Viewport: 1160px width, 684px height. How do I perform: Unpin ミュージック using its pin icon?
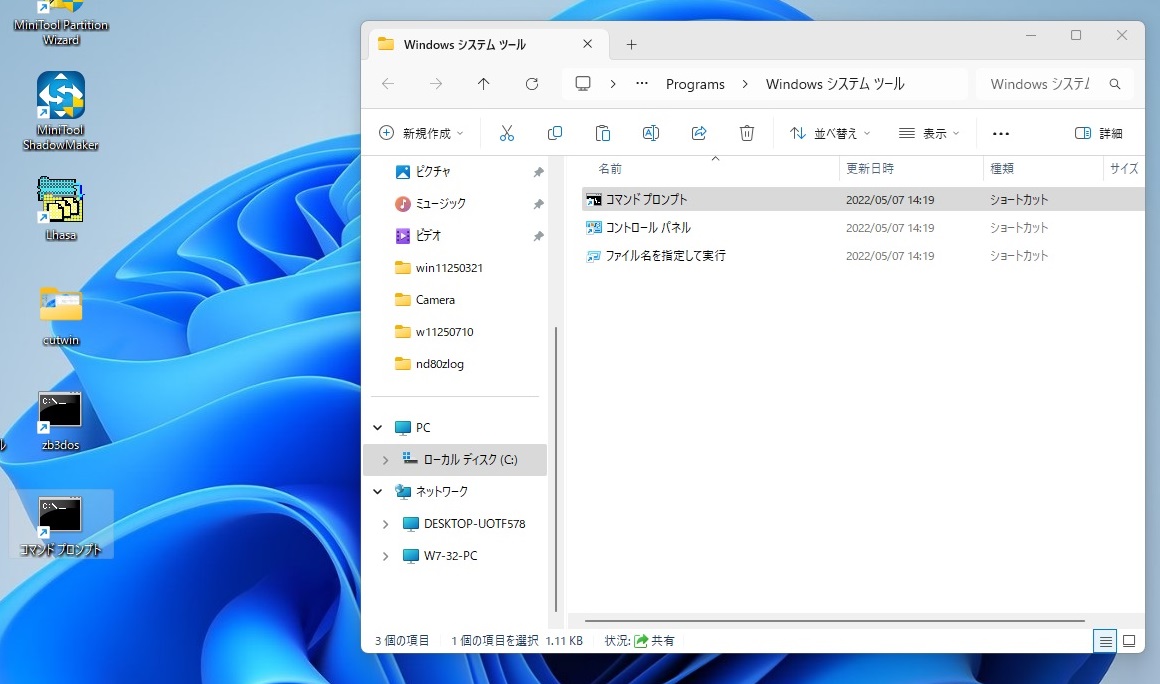[539, 204]
